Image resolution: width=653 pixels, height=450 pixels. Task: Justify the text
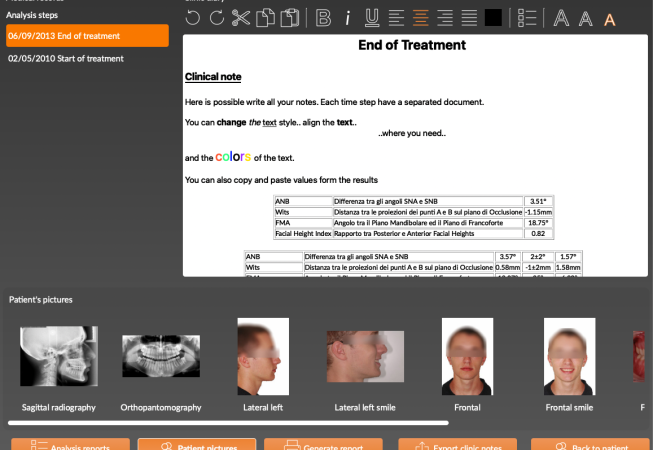[x=469, y=18]
